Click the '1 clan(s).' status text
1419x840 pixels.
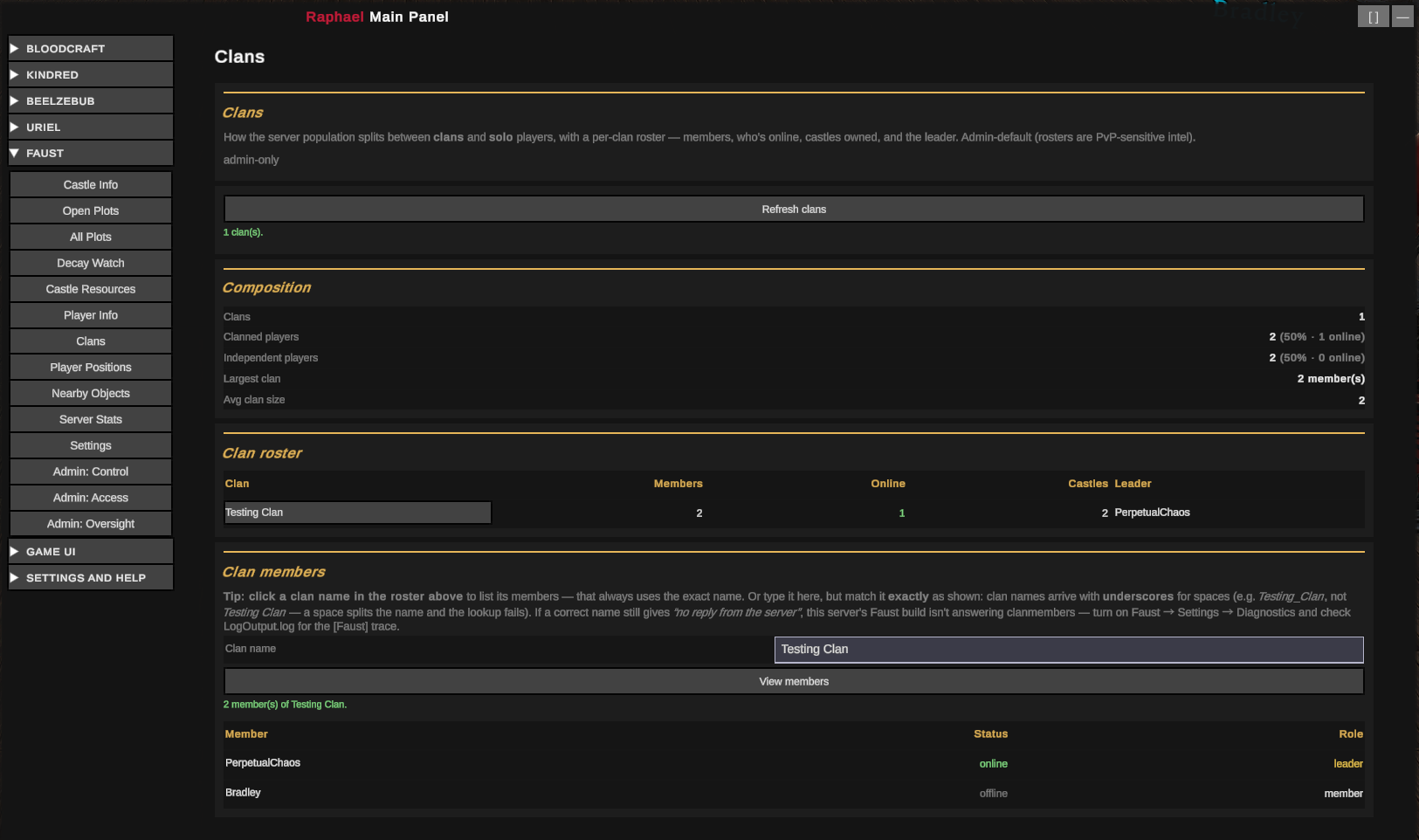[x=243, y=232]
